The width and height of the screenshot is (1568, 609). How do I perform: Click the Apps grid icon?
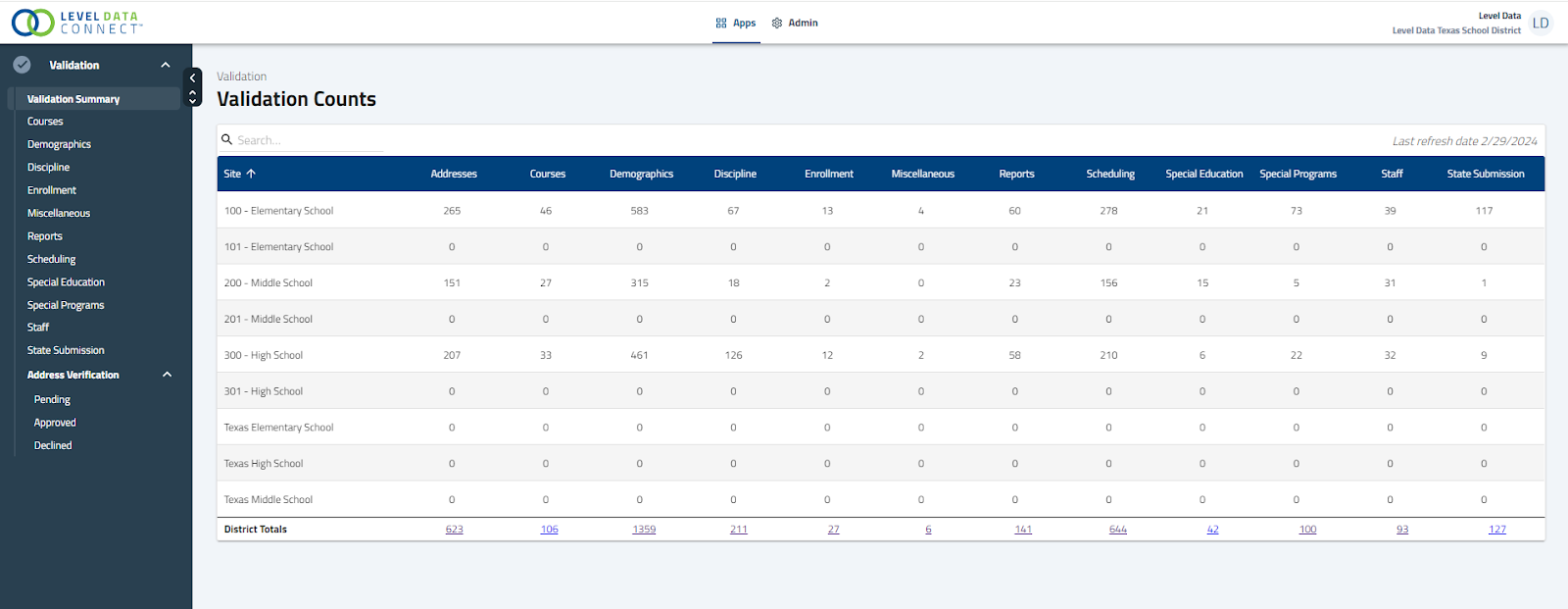[721, 23]
